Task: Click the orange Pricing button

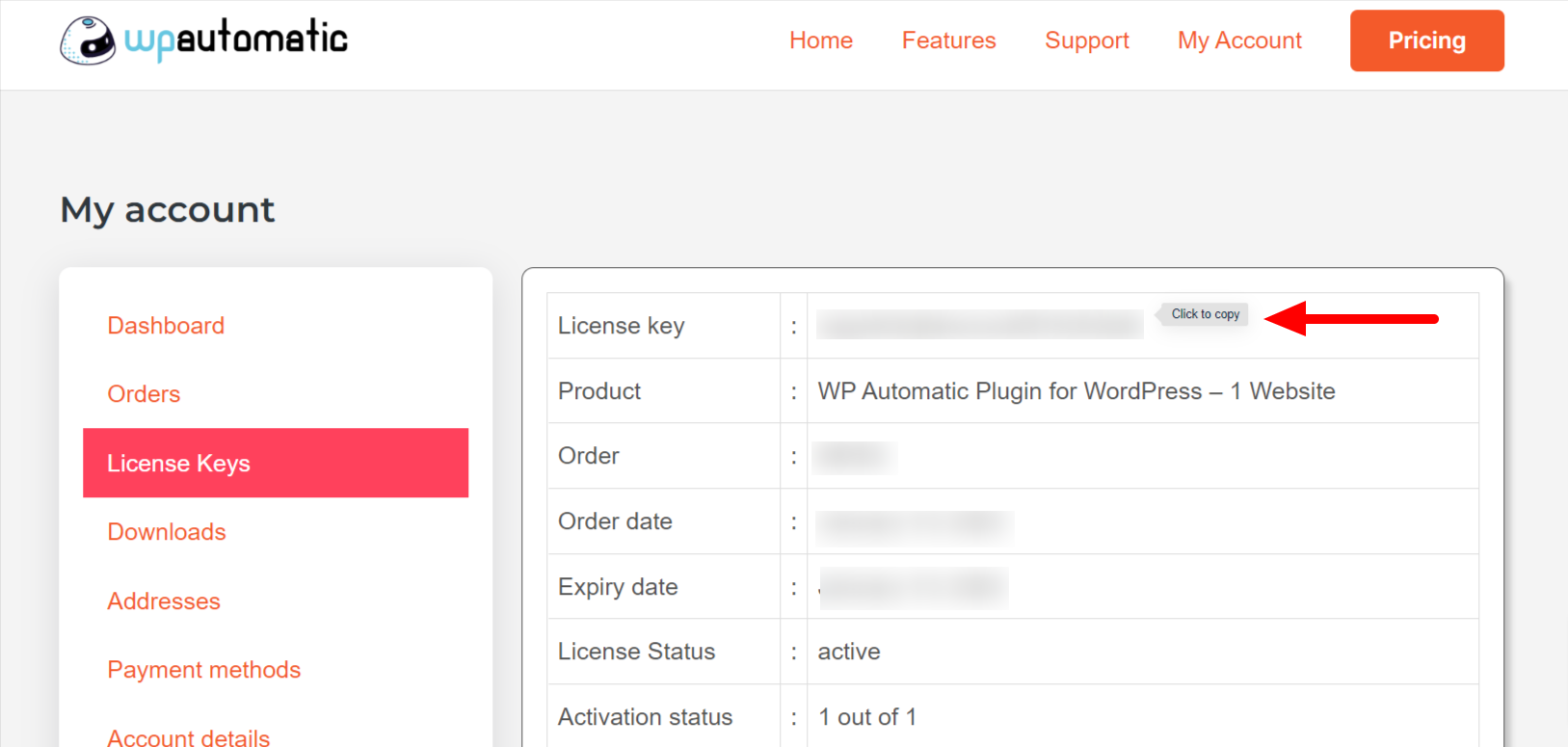Action: click(x=1427, y=40)
